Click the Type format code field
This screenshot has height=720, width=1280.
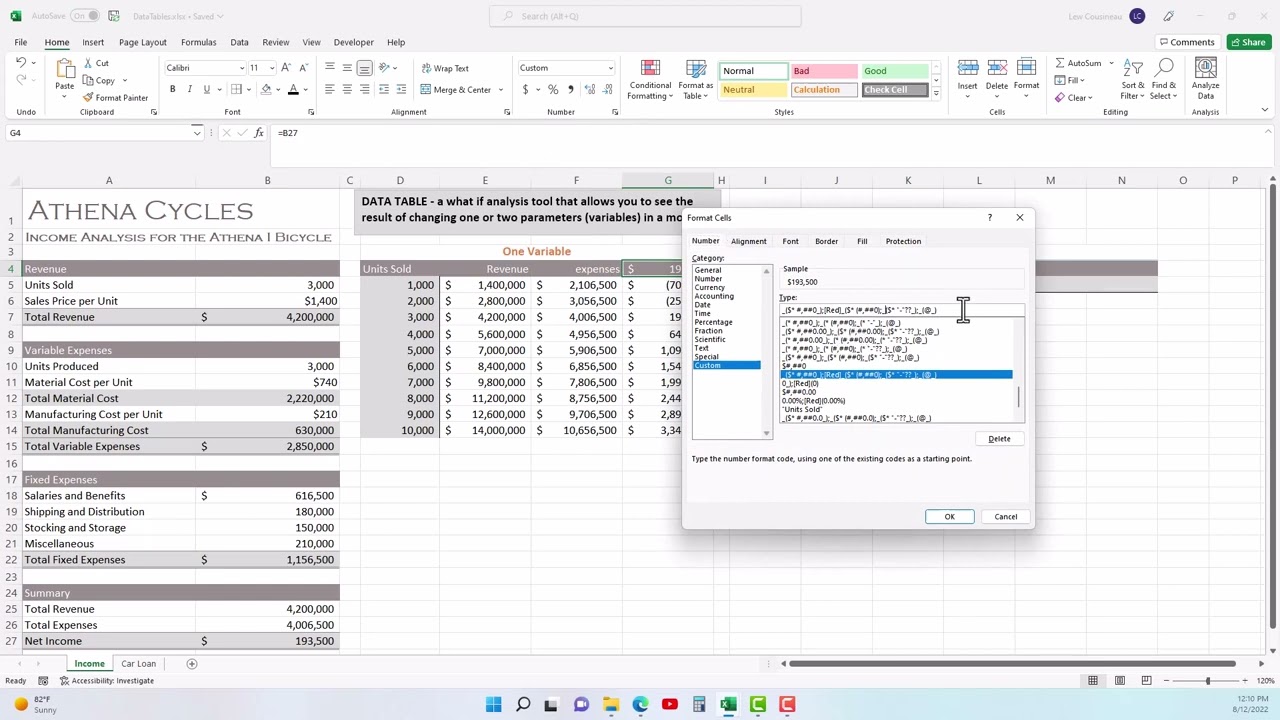[x=902, y=310]
